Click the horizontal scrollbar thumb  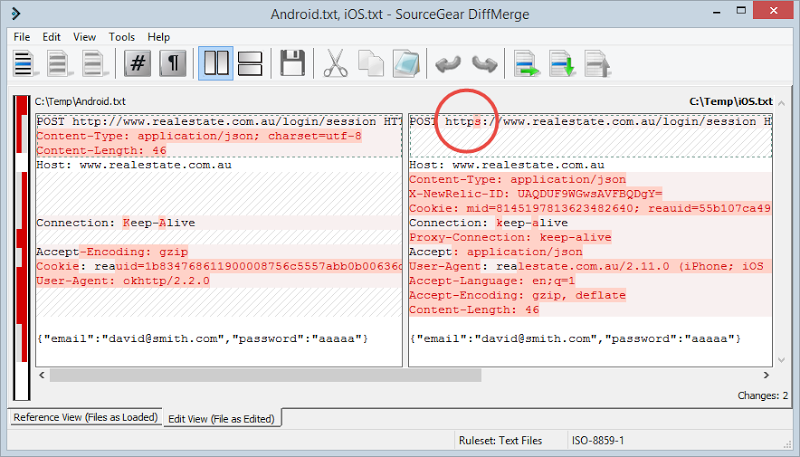265,375
